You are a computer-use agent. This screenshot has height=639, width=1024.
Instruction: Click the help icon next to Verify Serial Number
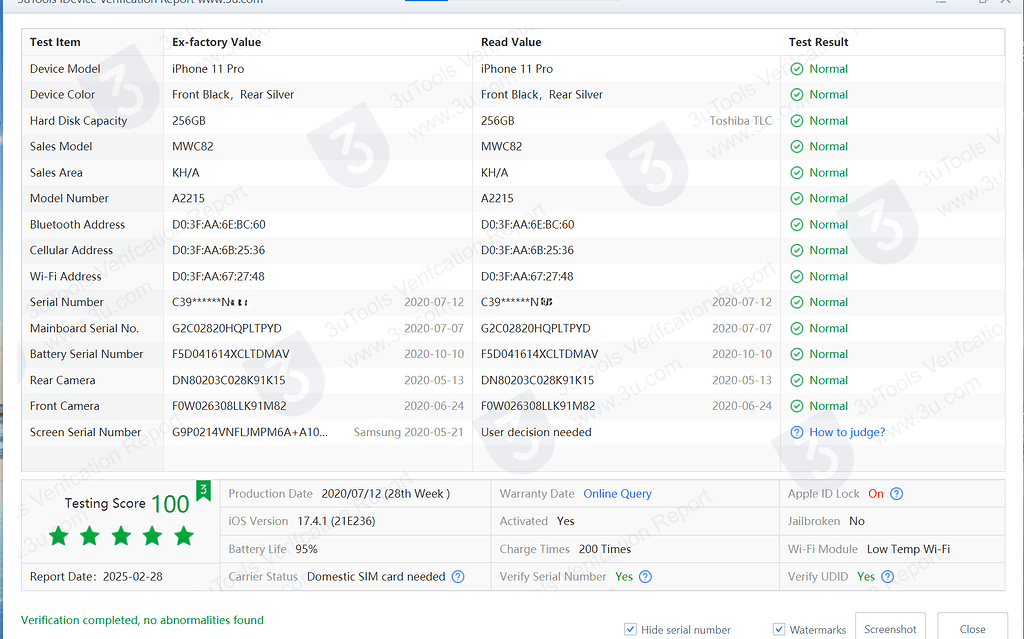tap(645, 577)
